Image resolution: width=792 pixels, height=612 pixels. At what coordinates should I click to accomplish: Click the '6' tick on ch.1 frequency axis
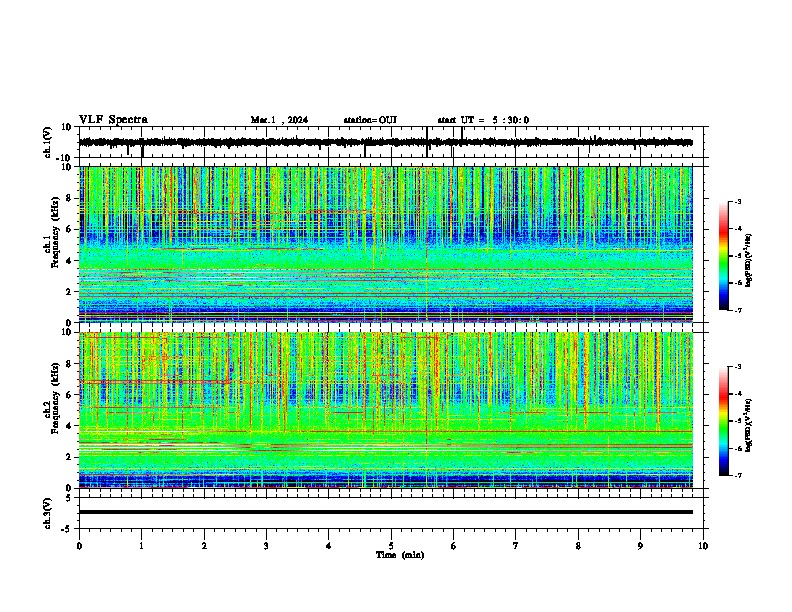click(70, 229)
